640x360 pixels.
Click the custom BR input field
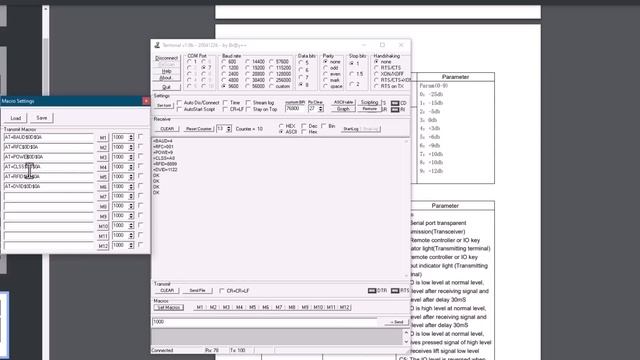click(295, 109)
